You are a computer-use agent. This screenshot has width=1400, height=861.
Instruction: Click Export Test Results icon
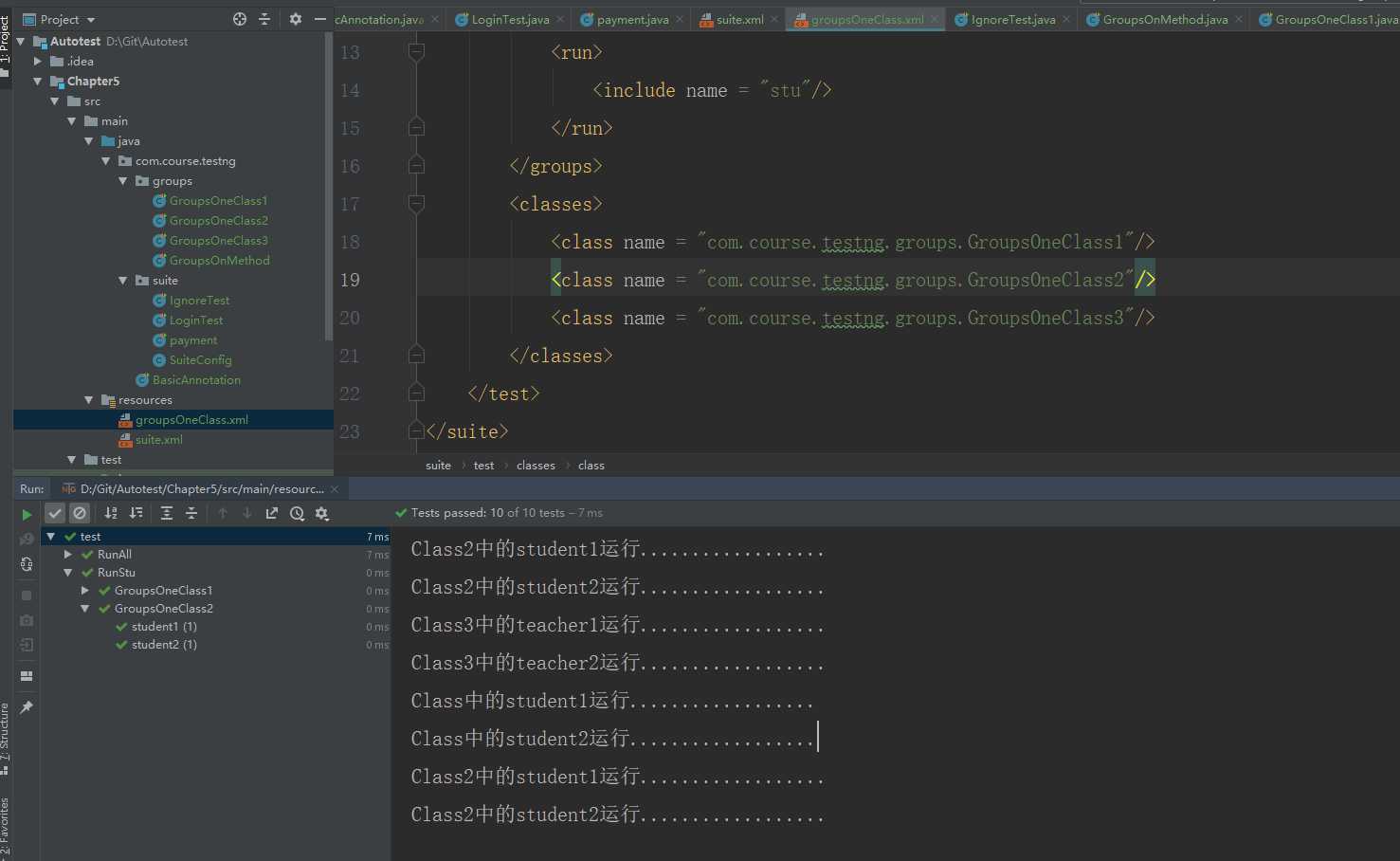tap(272, 513)
